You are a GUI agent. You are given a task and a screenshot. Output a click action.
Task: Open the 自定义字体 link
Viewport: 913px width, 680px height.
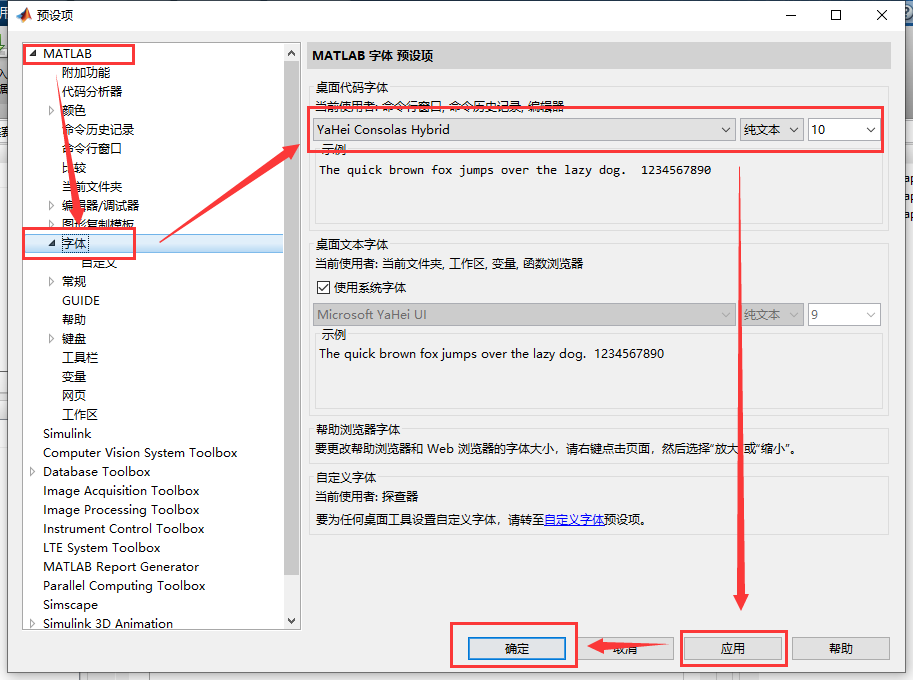[x=574, y=520]
